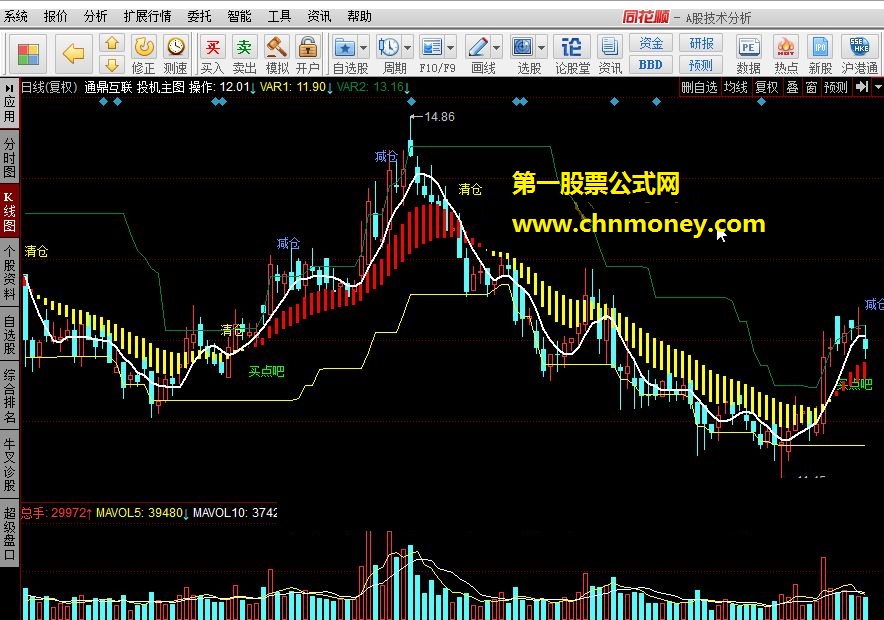Click the 买入 buy icon
Screen dimensions: 884x620
point(212,54)
